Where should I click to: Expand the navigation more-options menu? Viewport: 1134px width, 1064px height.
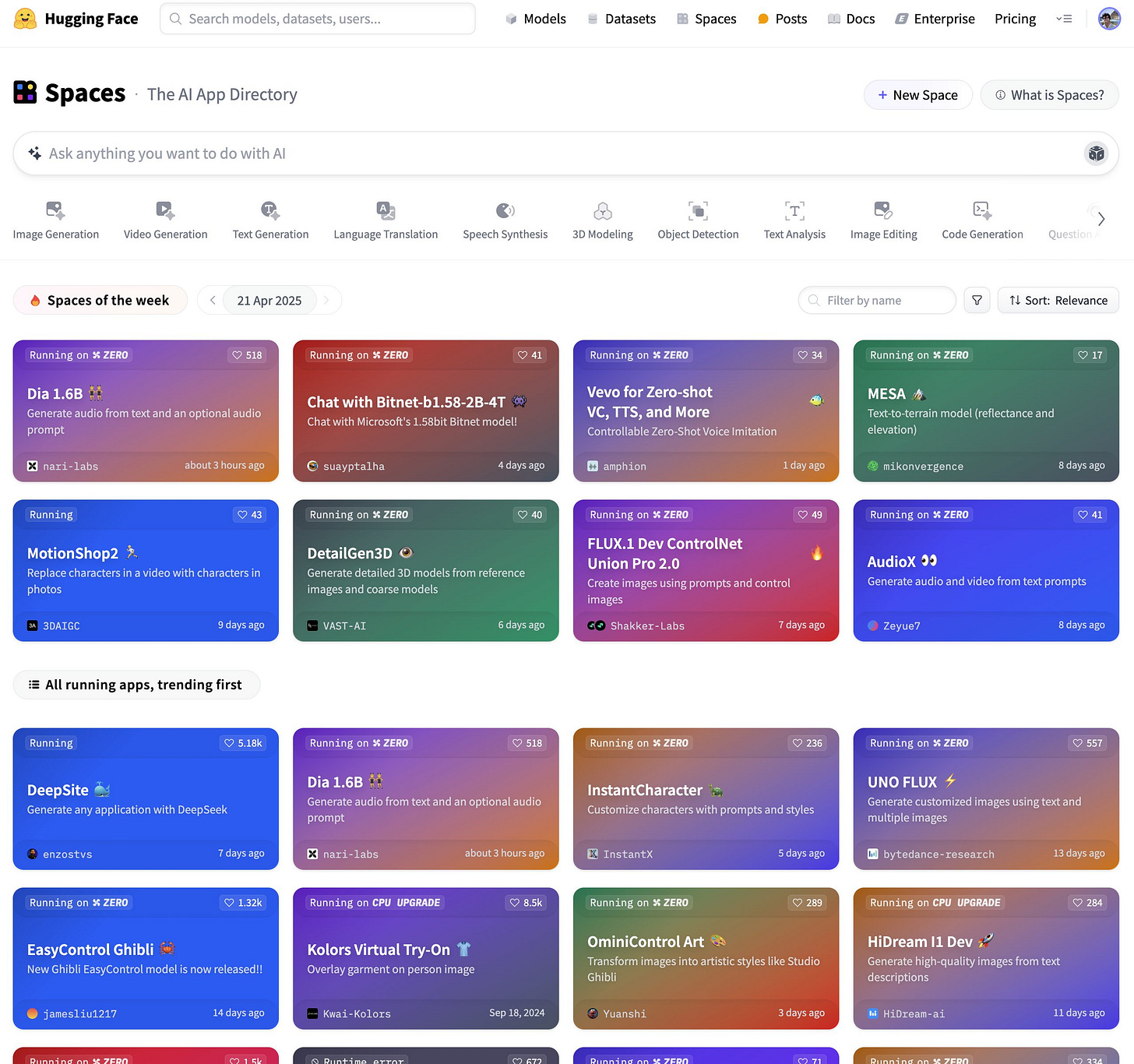(1064, 19)
